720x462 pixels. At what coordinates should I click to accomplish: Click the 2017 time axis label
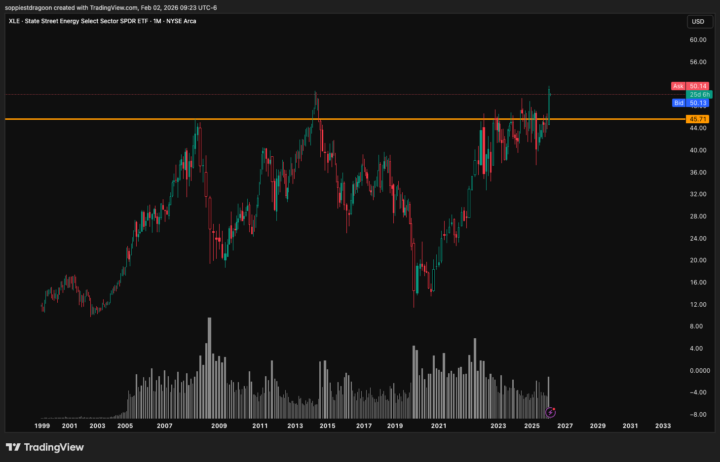(364, 426)
